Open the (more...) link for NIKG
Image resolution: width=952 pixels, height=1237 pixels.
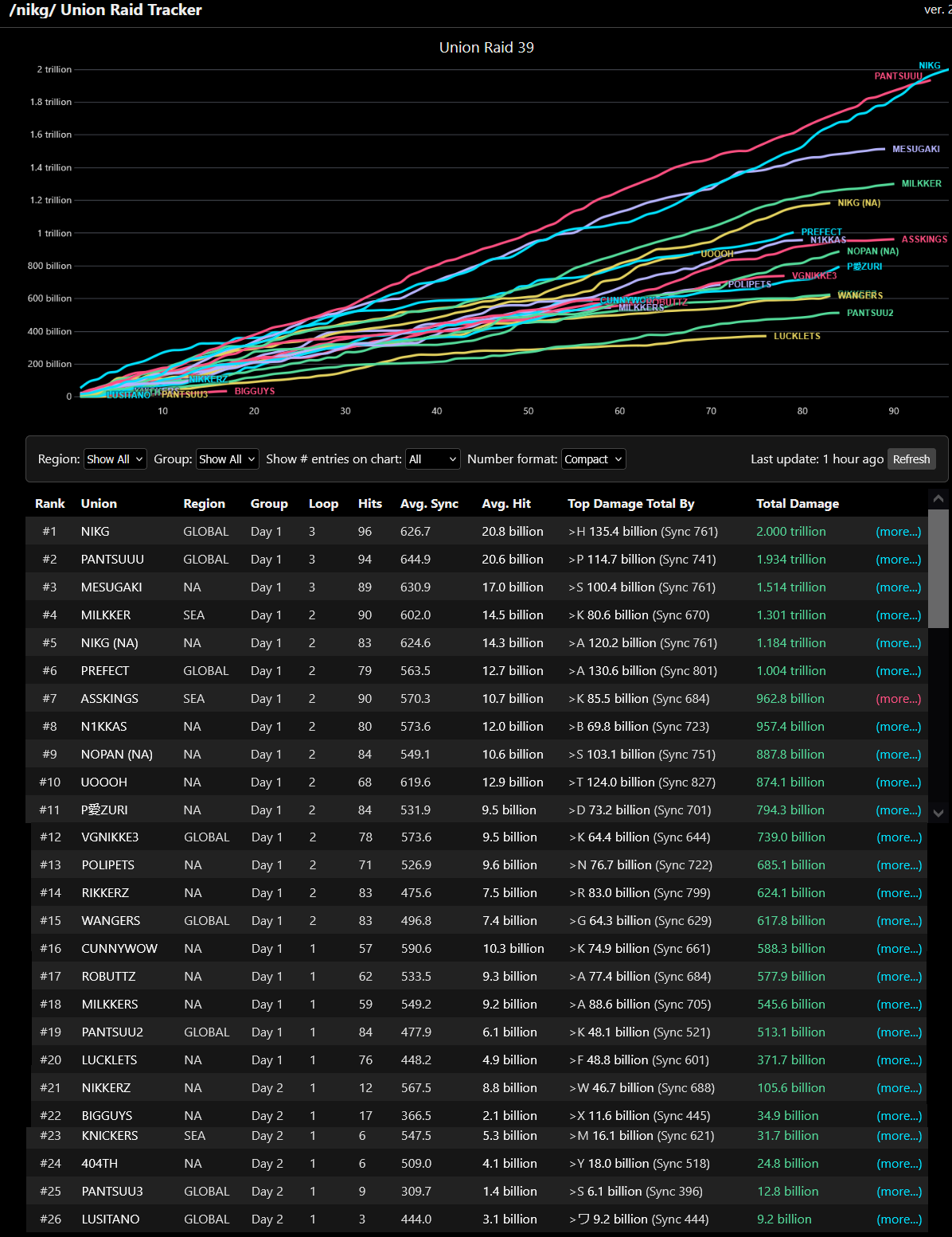pos(899,532)
